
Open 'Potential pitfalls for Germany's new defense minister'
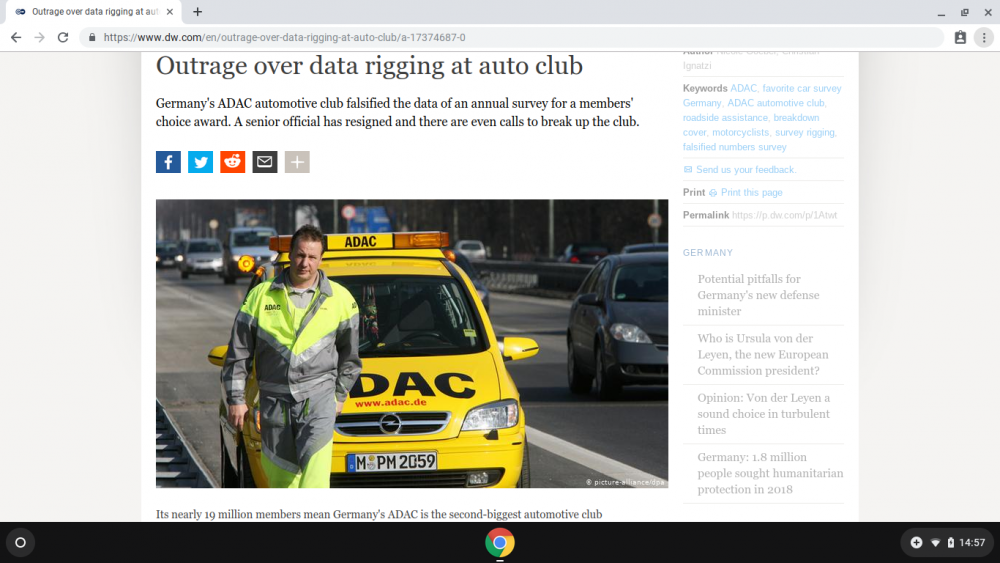tap(758, 295)
